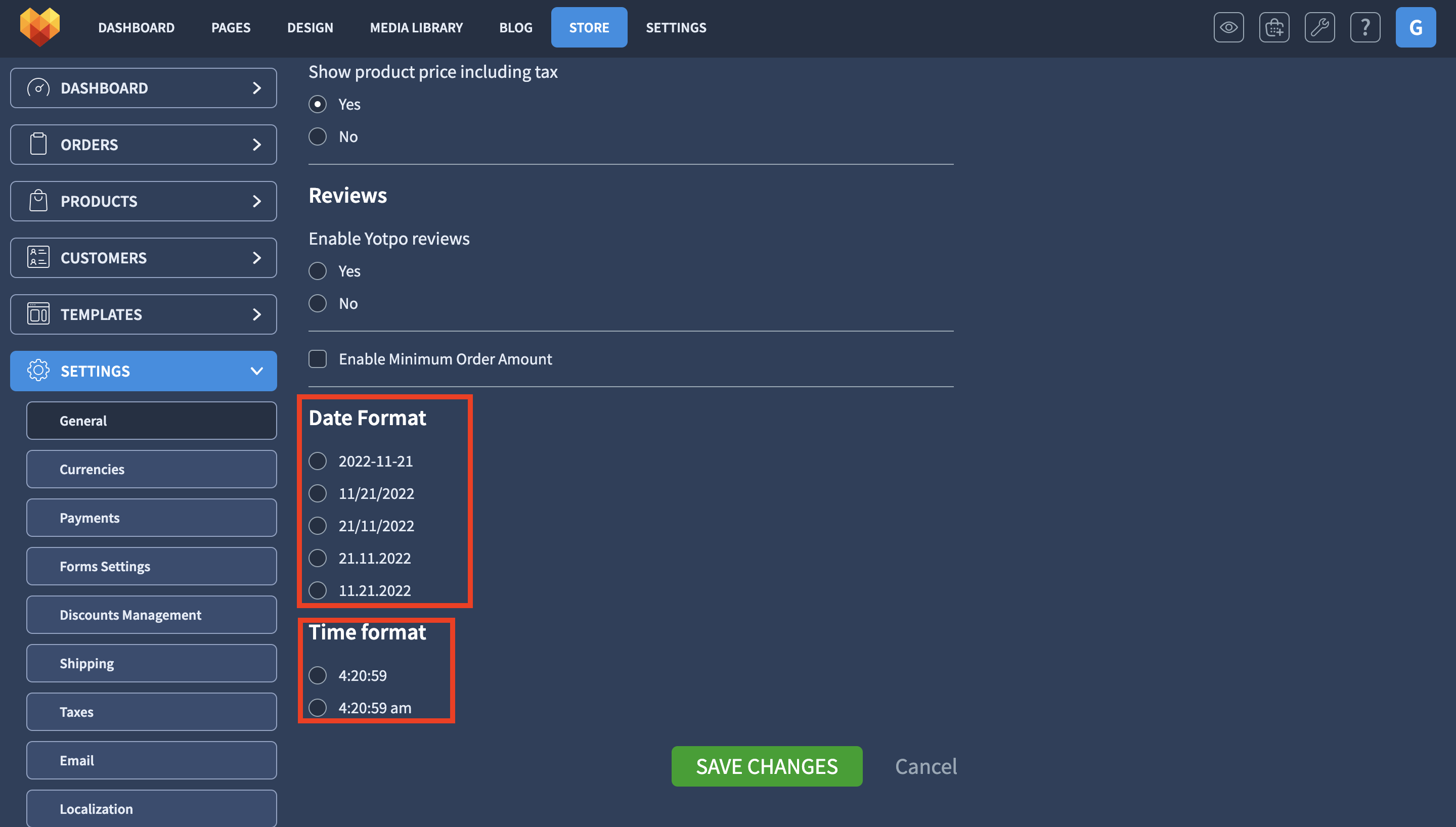Open Shipping settings
Screen dimensions: 1456x827
[152, 663]
